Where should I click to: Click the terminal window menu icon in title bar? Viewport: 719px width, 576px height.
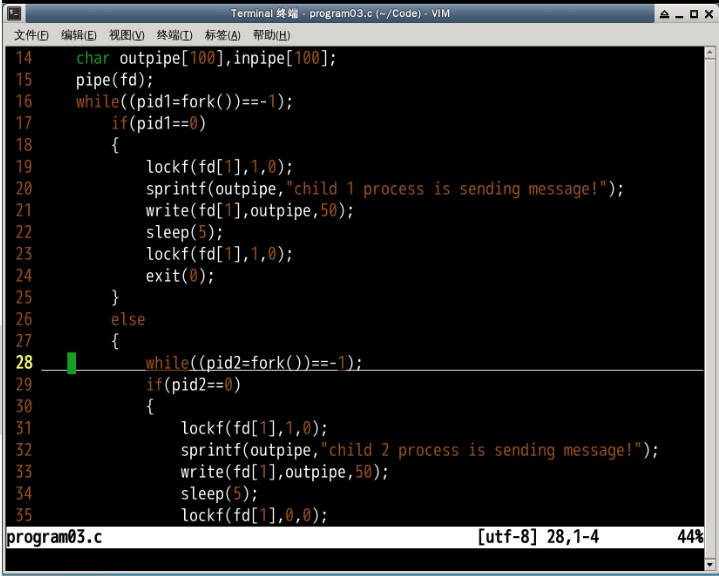(13, 13)
